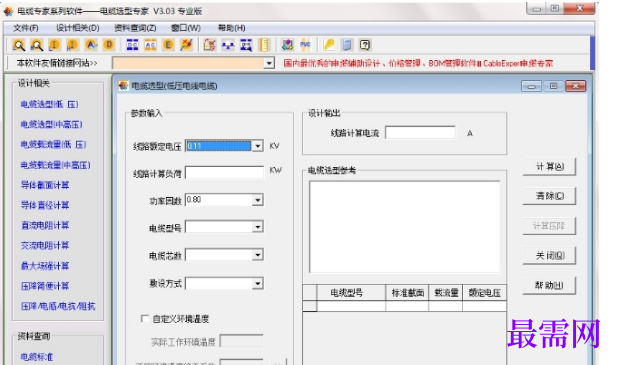The height and width of the screenshot is (365, 619).
Task: Click the network-nodes toolbar icon
Action: pyautogui.click(x=228, y=45)
